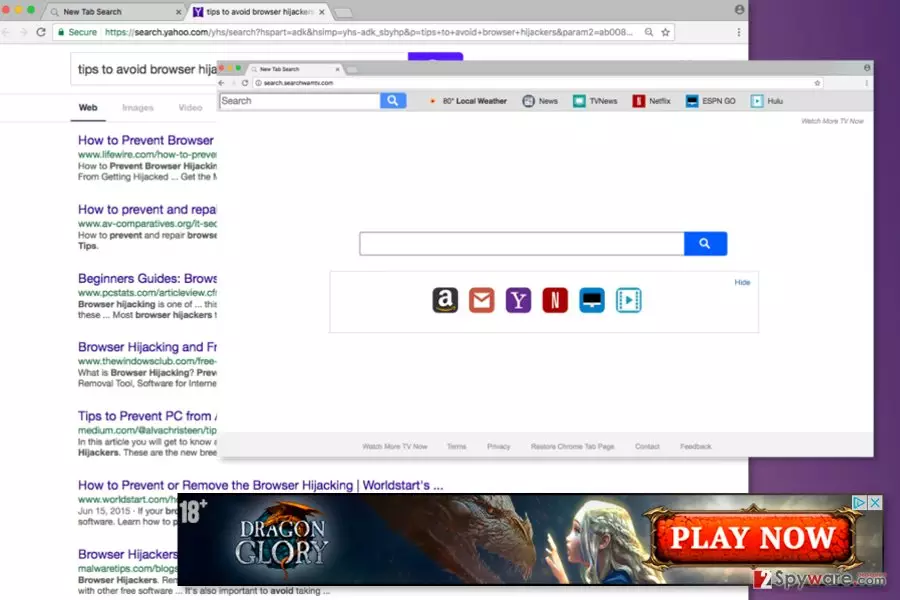Click the Play Now ad button

pos(752,537)
